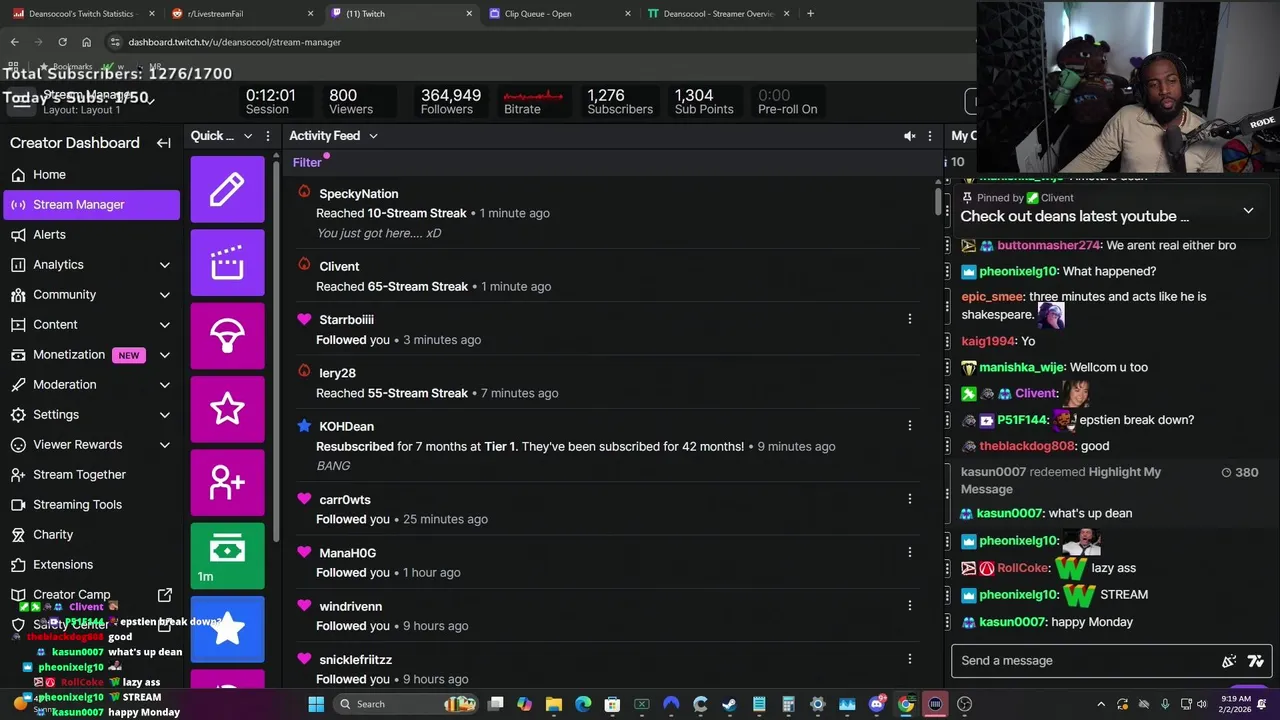Open Streaming Tools in the sidebar

tap(91, 505)
